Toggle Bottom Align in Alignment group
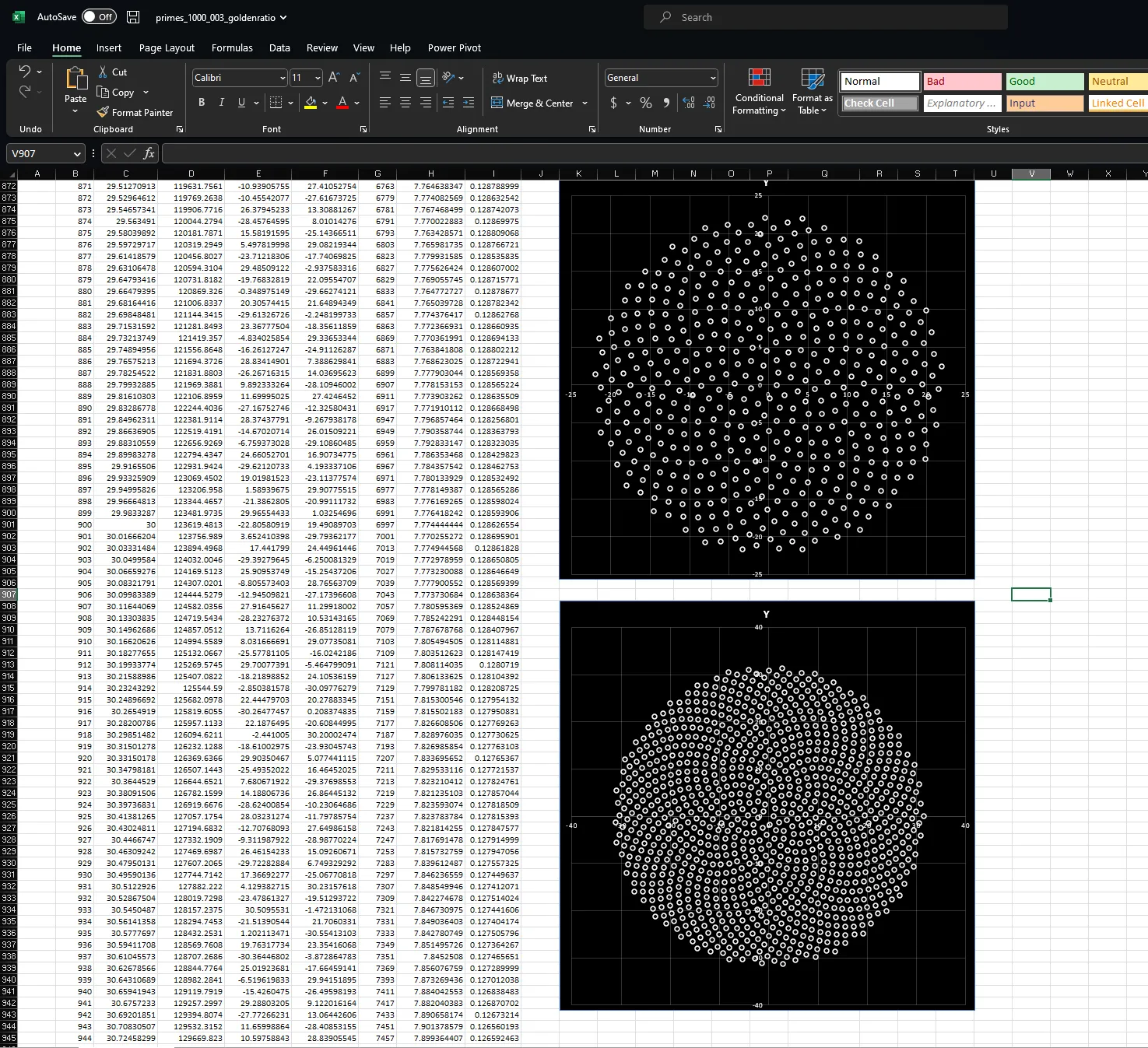Image resolution: width=1148 pixels, height=1048 pixels. (x=426, y=78)
